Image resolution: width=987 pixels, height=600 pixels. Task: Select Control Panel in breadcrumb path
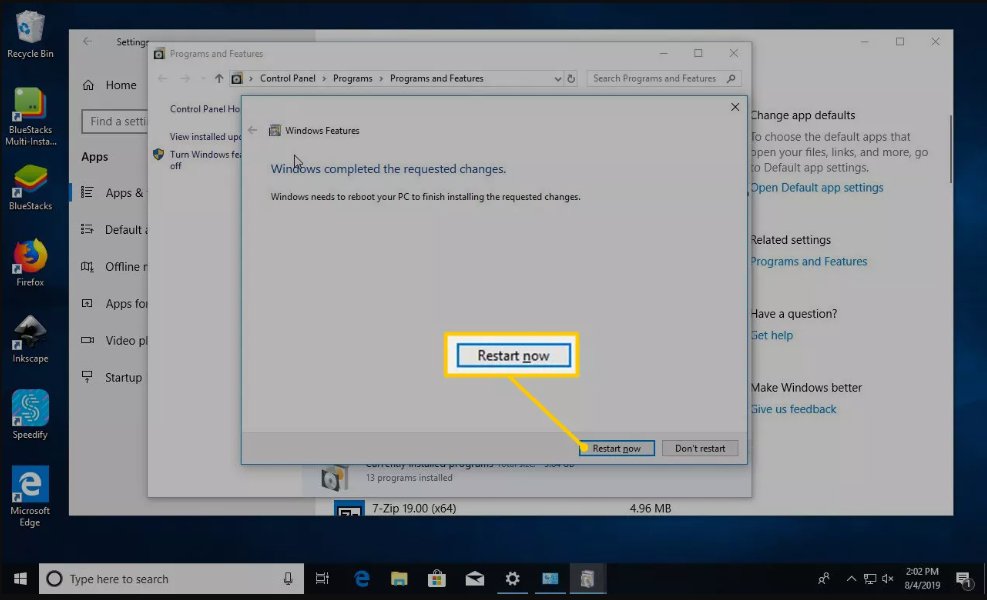tap(288, 79)
